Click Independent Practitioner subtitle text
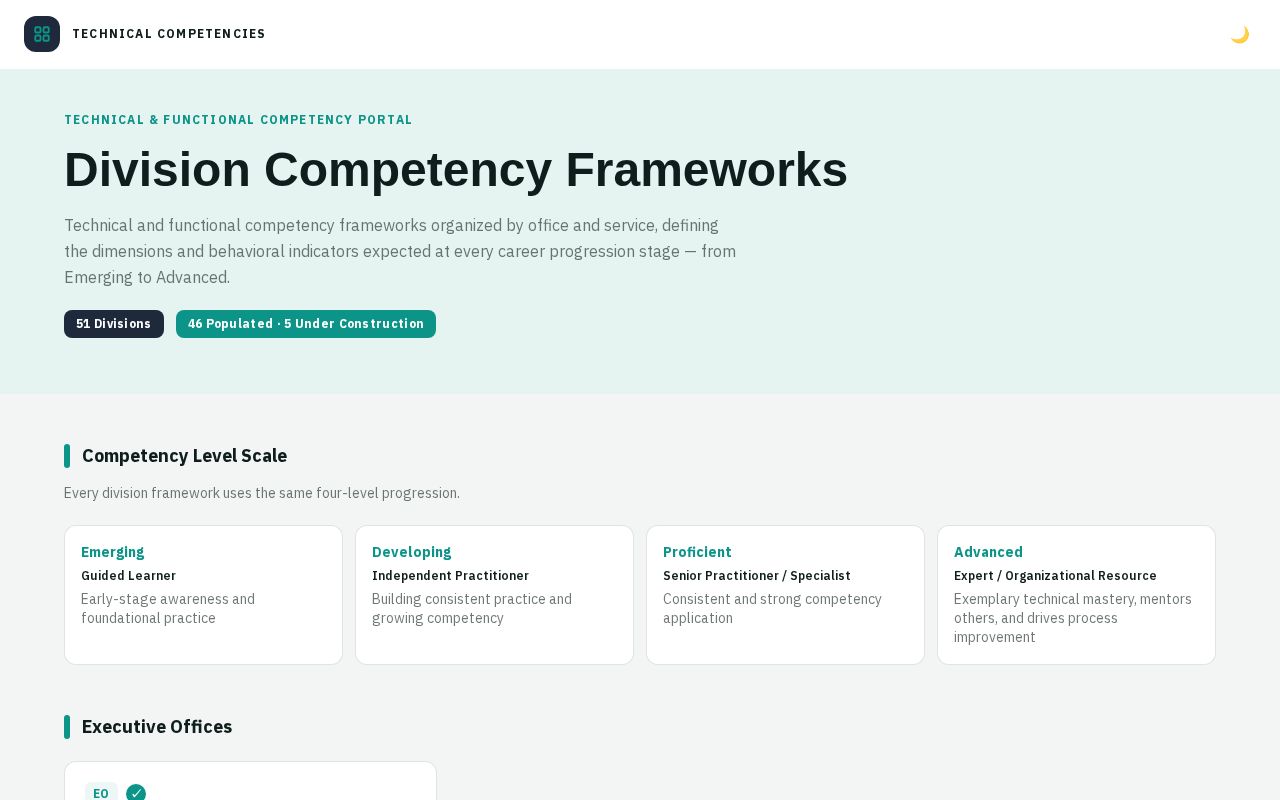 click(x=450, y=576)
